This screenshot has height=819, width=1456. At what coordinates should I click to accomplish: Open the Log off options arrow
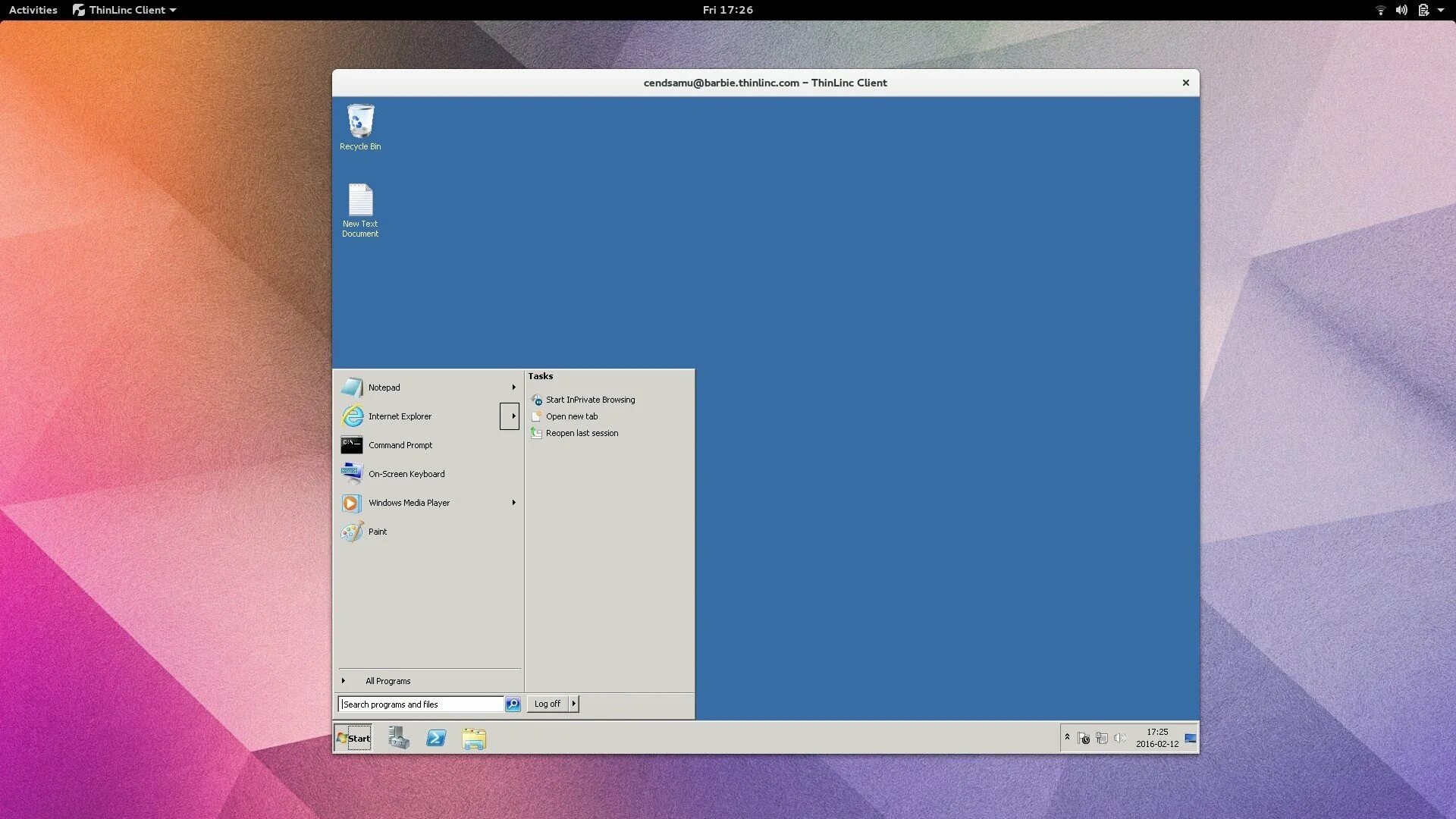click(574, 704)
